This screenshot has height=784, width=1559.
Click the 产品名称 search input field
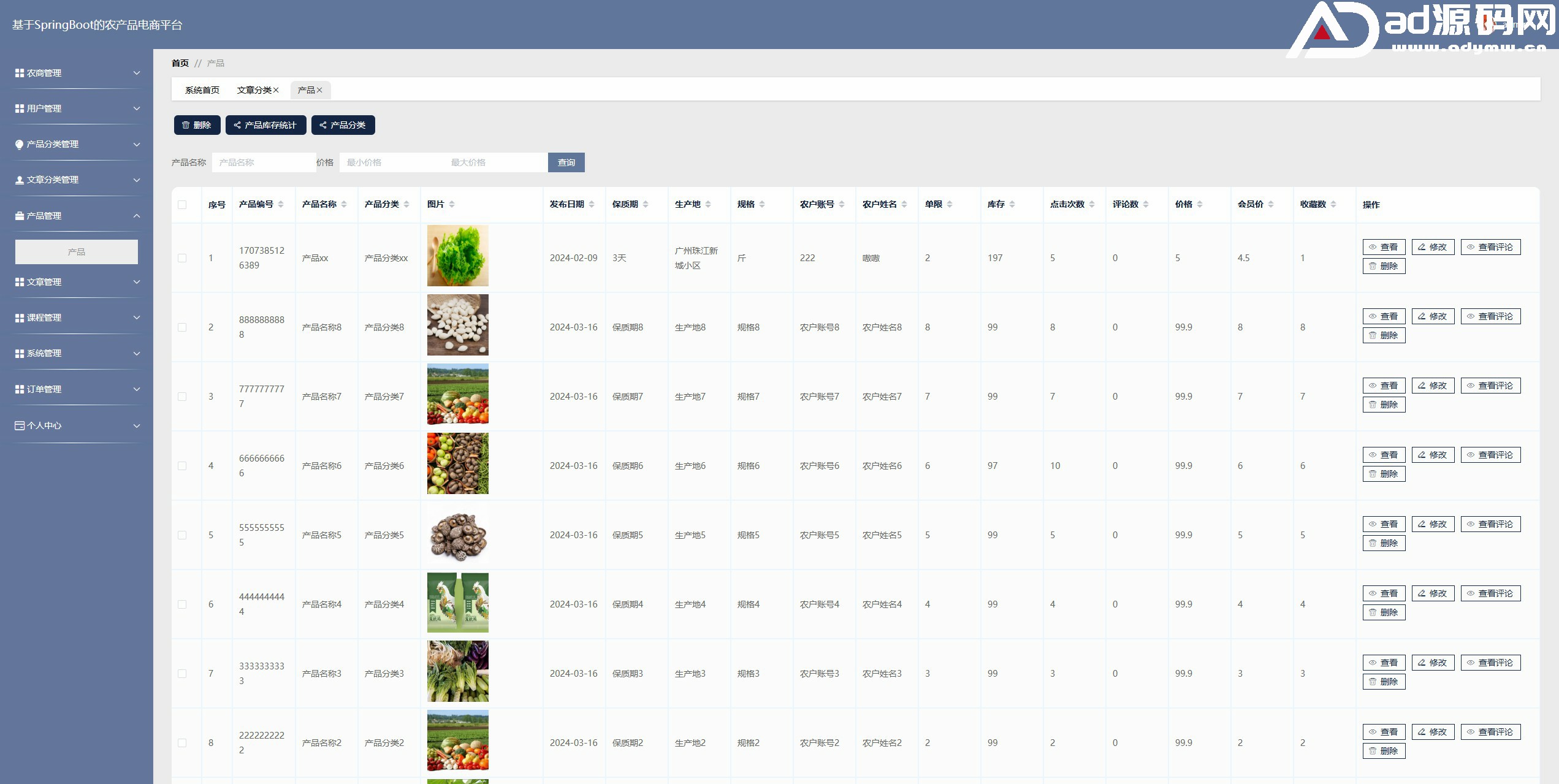click(264, 162)
